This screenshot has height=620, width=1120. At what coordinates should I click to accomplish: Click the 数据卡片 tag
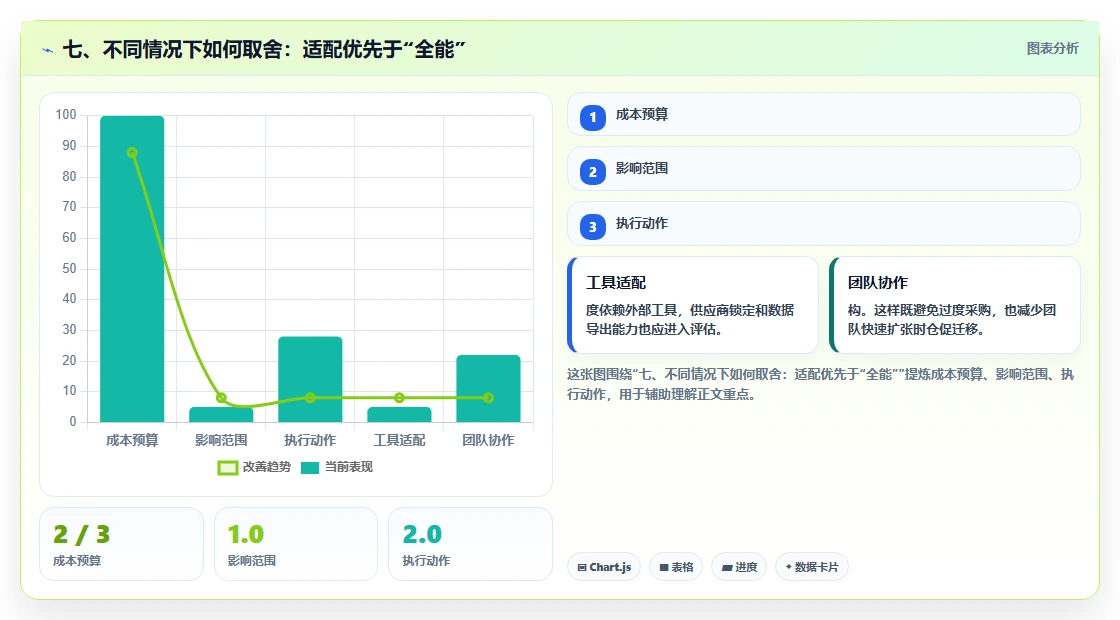811,567
